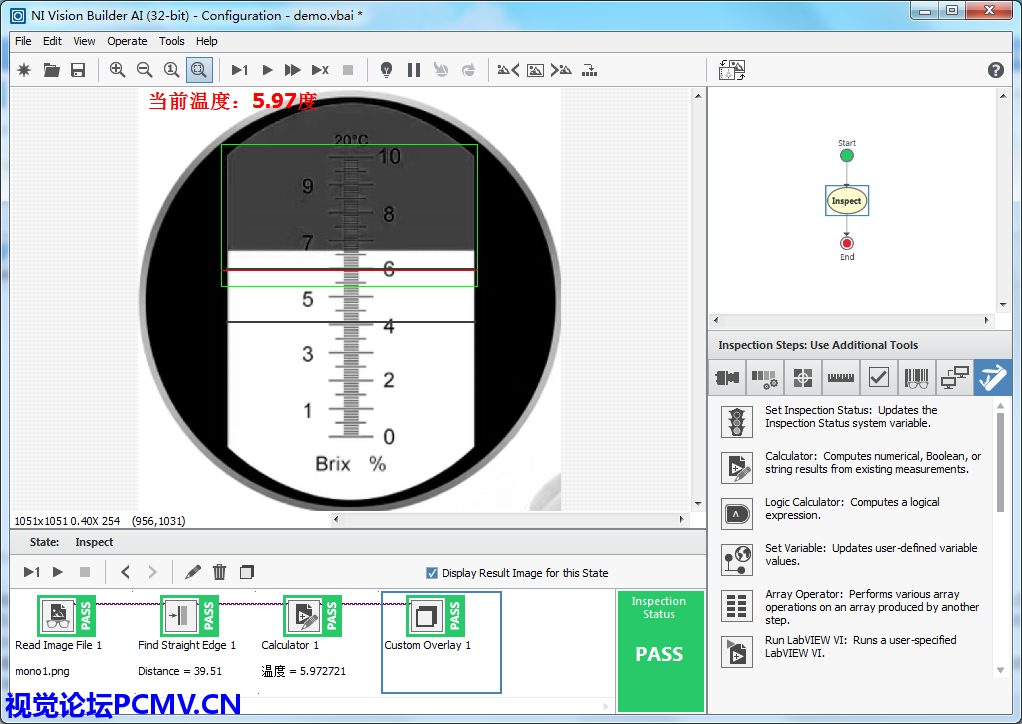This screenshot has height=724, width=1022.
Task: Switch to the Measure Features ruler tab
Action: tap(840, 378)
